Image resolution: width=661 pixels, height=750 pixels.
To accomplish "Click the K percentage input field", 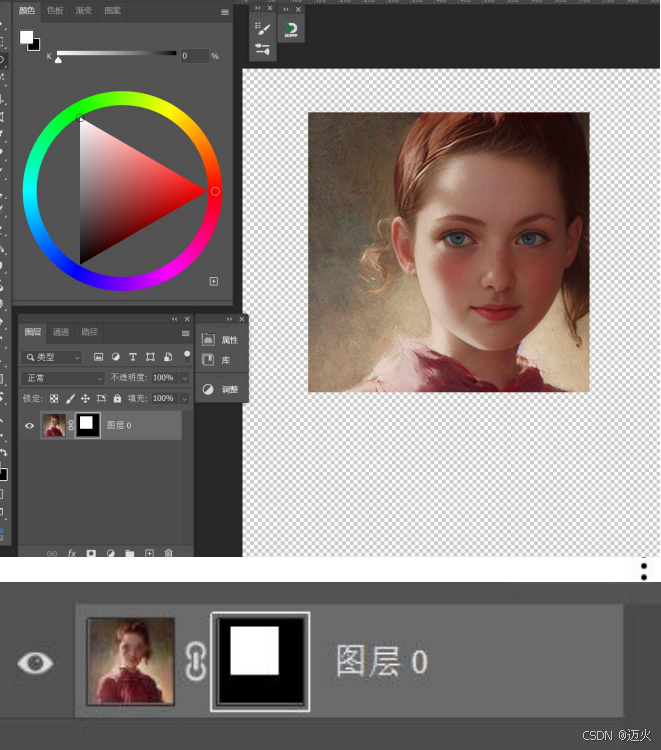I will coord(195,56).
